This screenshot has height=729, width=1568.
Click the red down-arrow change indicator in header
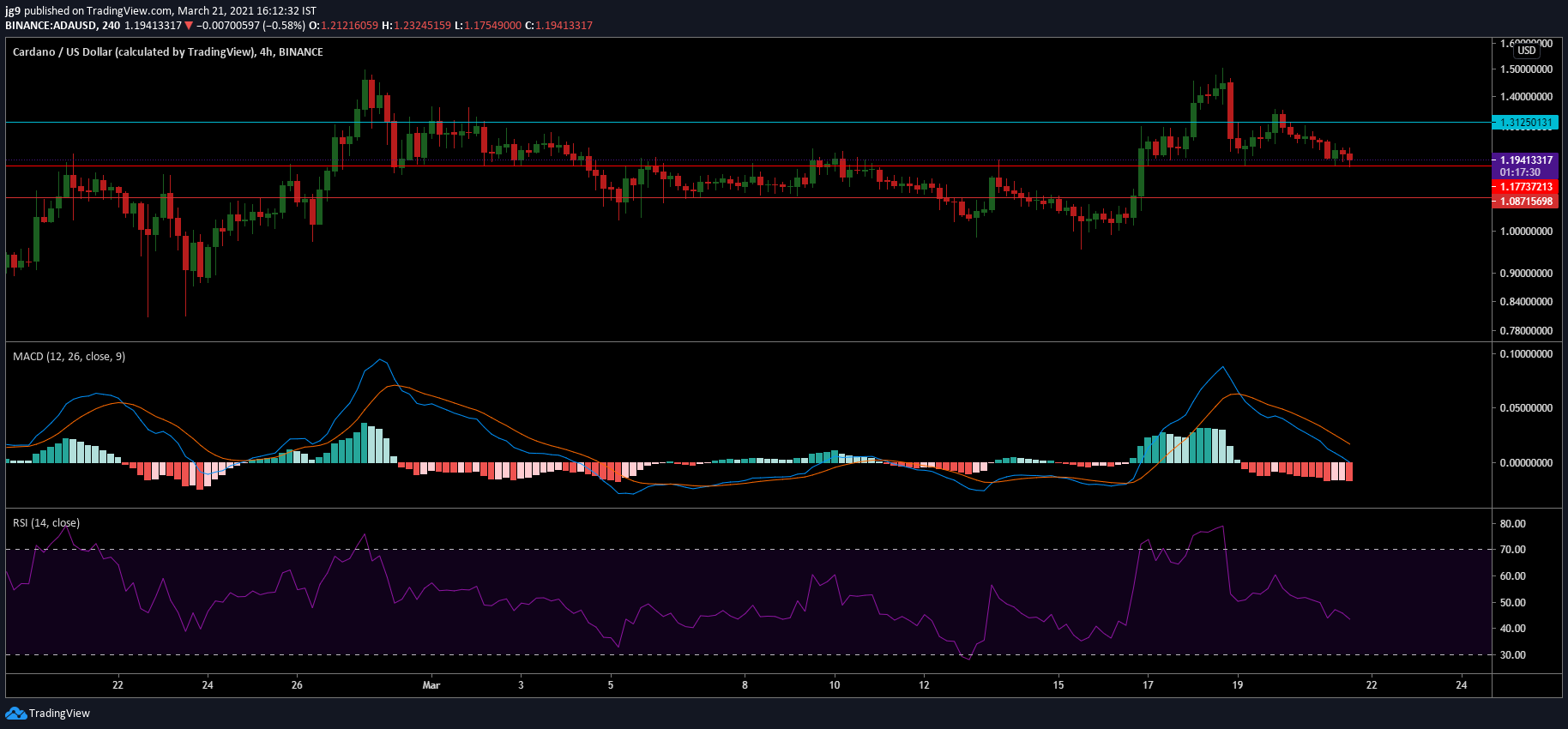pos(189,26)
